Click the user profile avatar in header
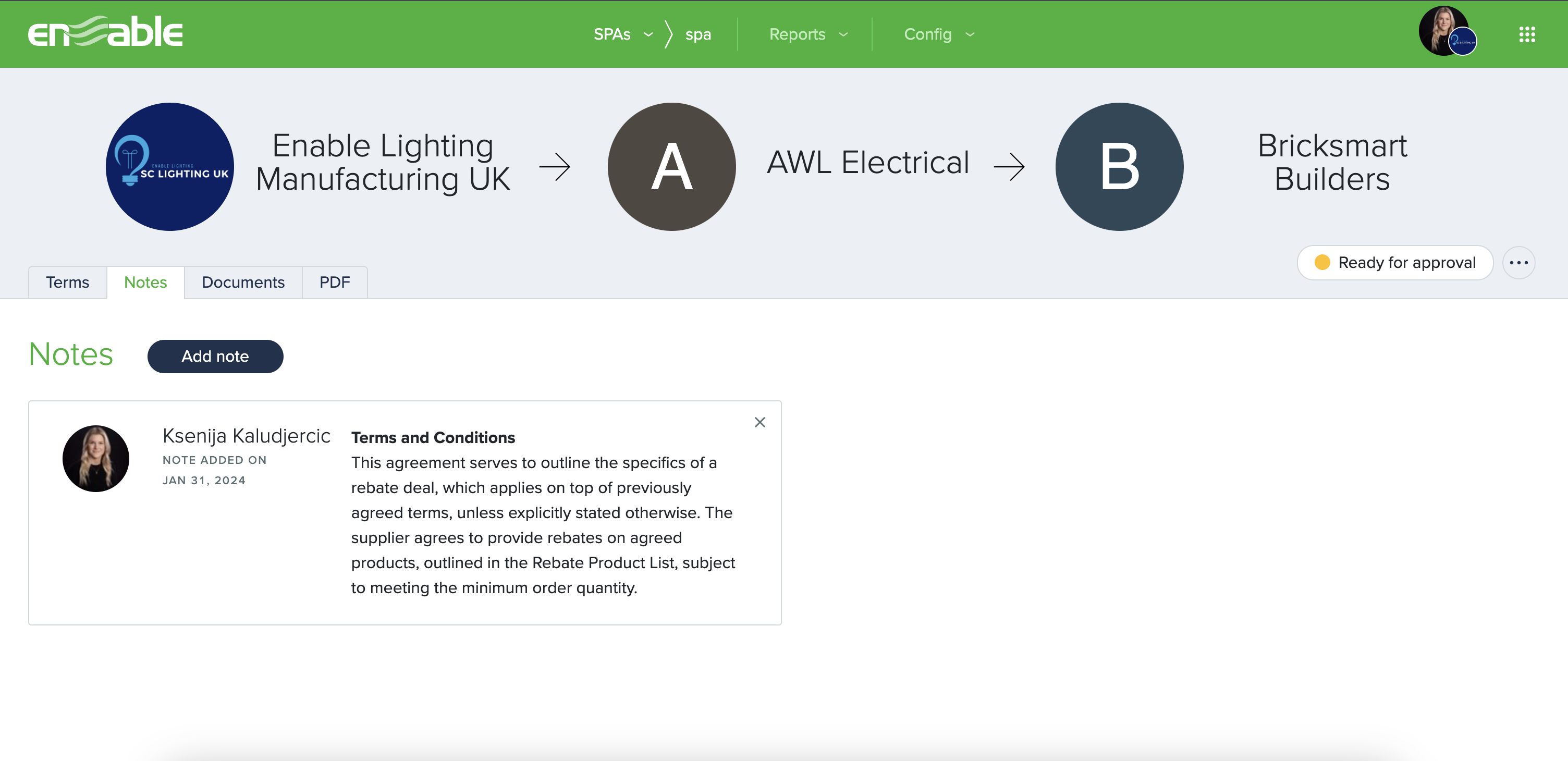 coord(1445,32)
